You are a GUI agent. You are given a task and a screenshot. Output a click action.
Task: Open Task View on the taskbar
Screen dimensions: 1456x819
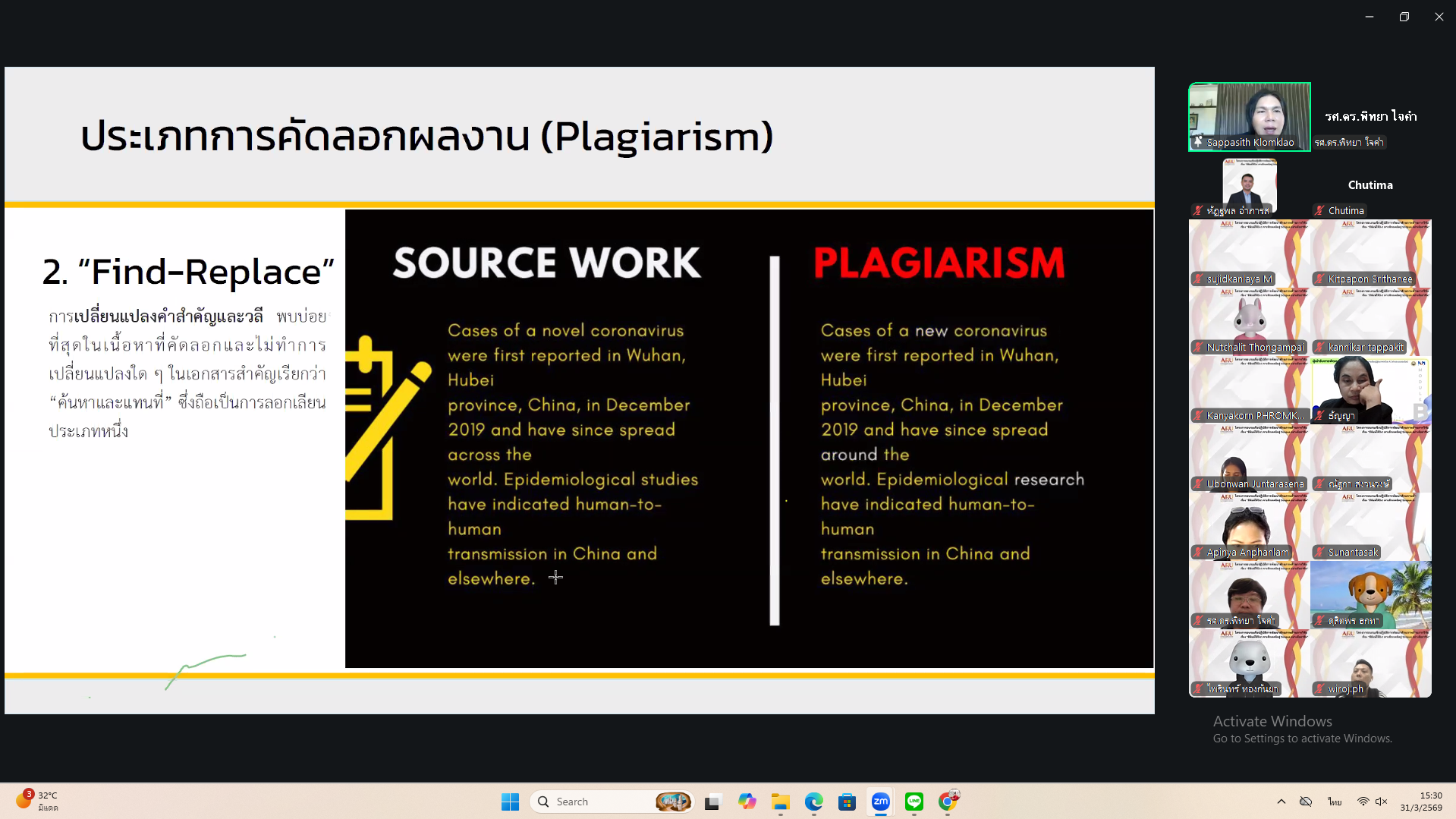tap(712, 802)
